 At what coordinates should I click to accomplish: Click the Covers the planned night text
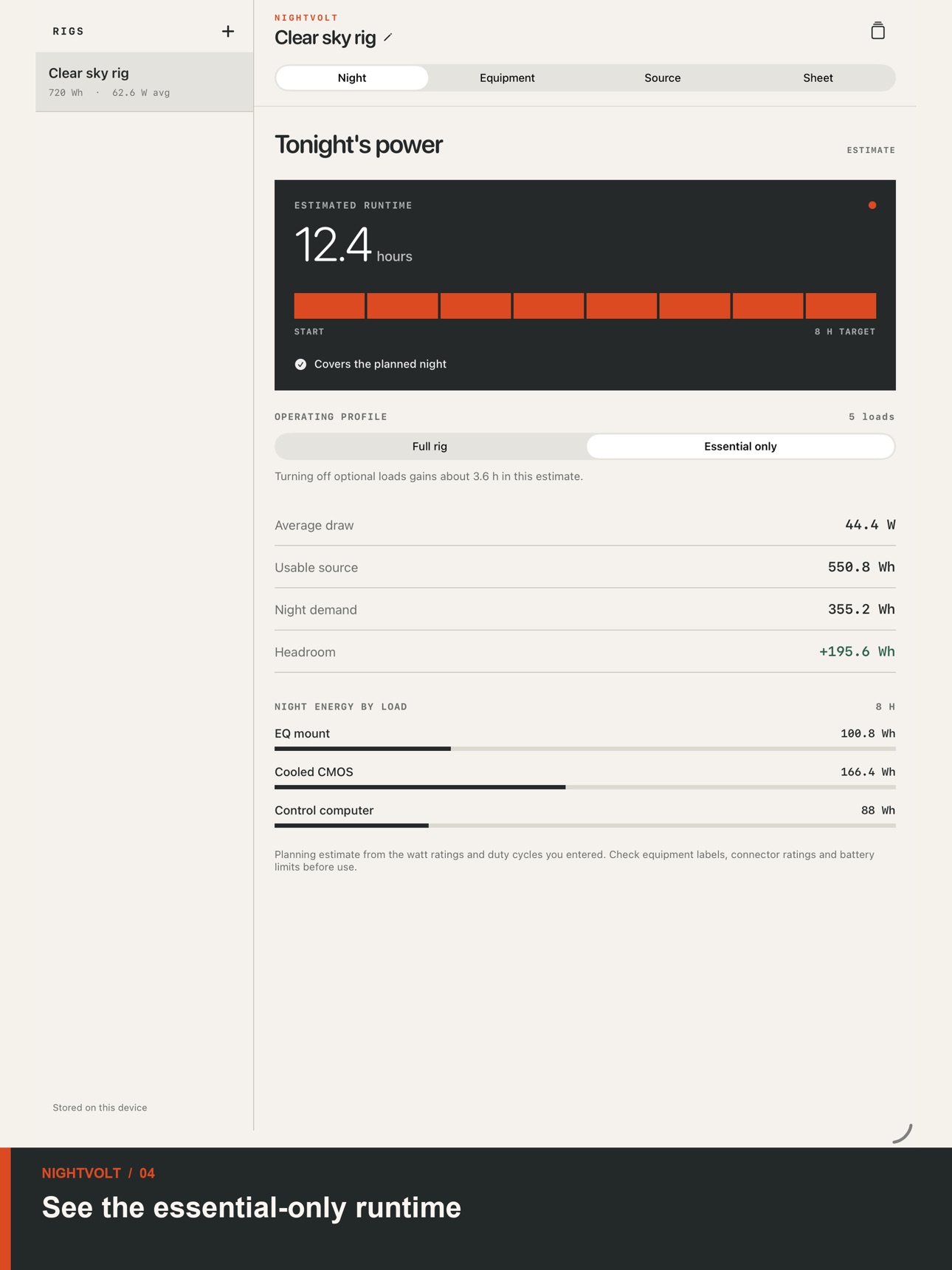click(x=380, y=364)
